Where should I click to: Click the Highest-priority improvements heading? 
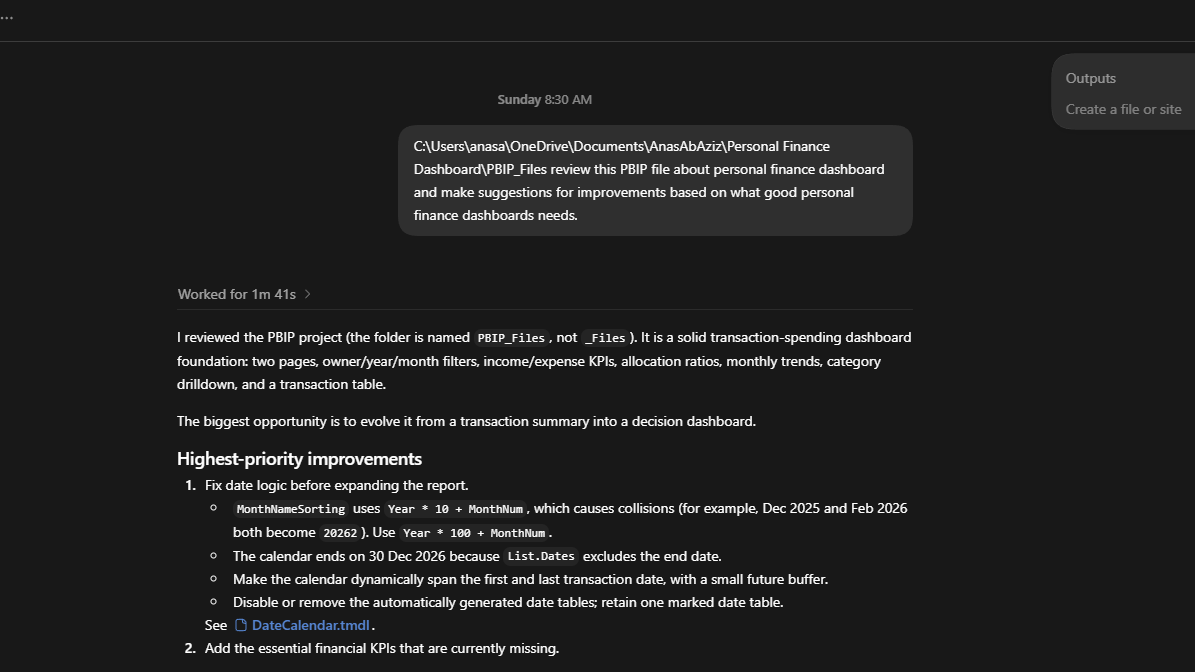click(300, 459)
